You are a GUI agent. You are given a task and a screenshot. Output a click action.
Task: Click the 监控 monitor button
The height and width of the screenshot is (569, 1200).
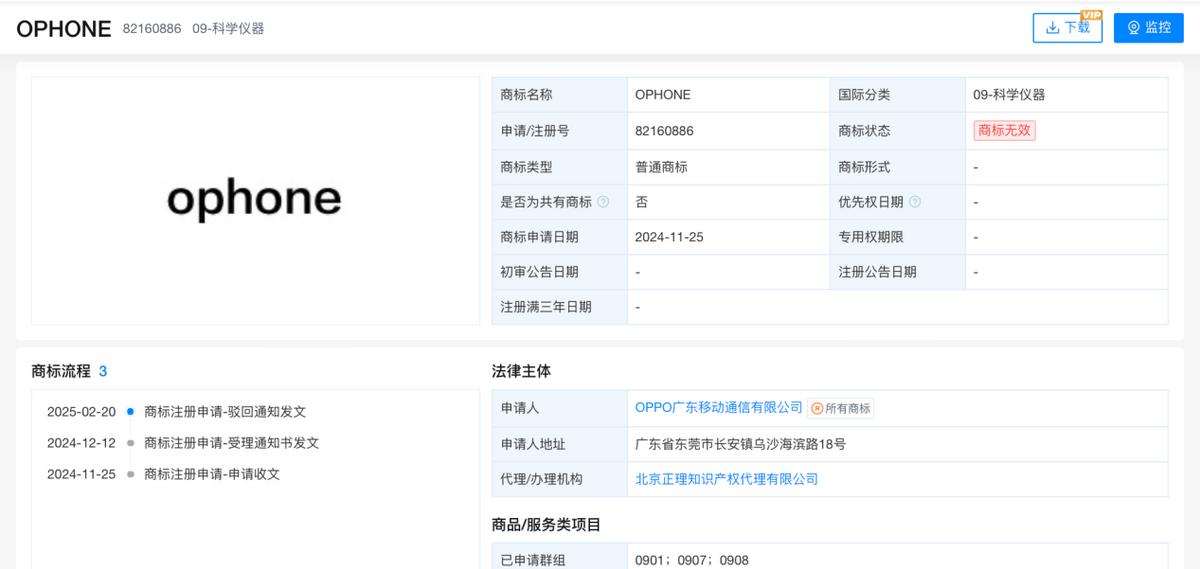pyautogui.click(x=1148, y=28)
